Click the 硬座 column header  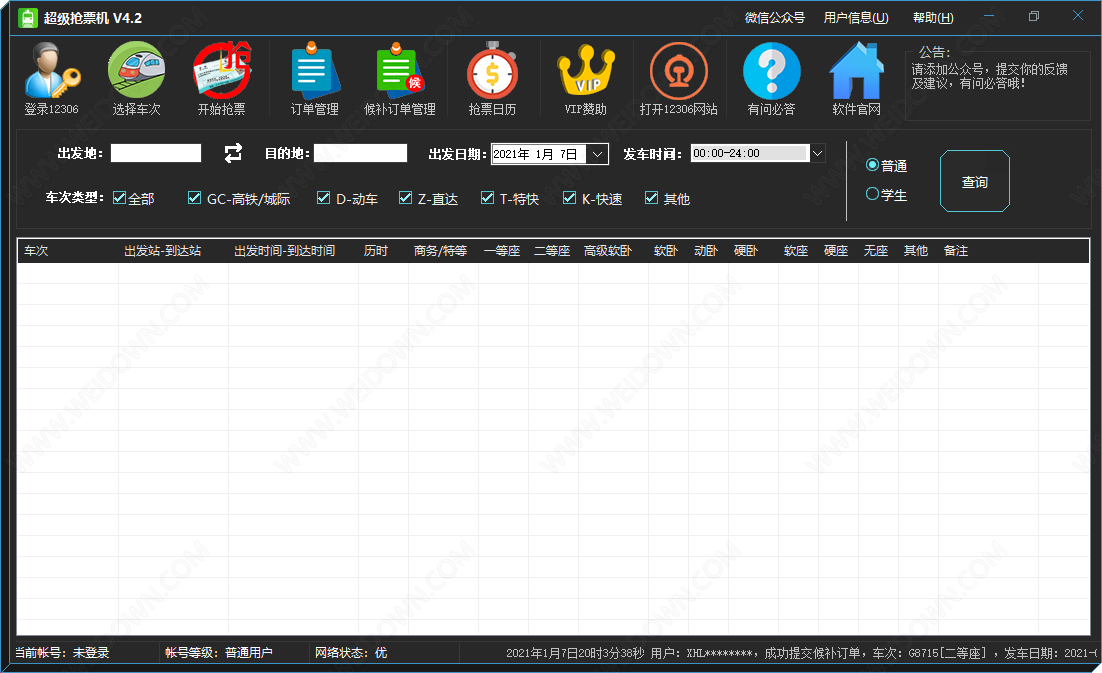pos(836,251)
